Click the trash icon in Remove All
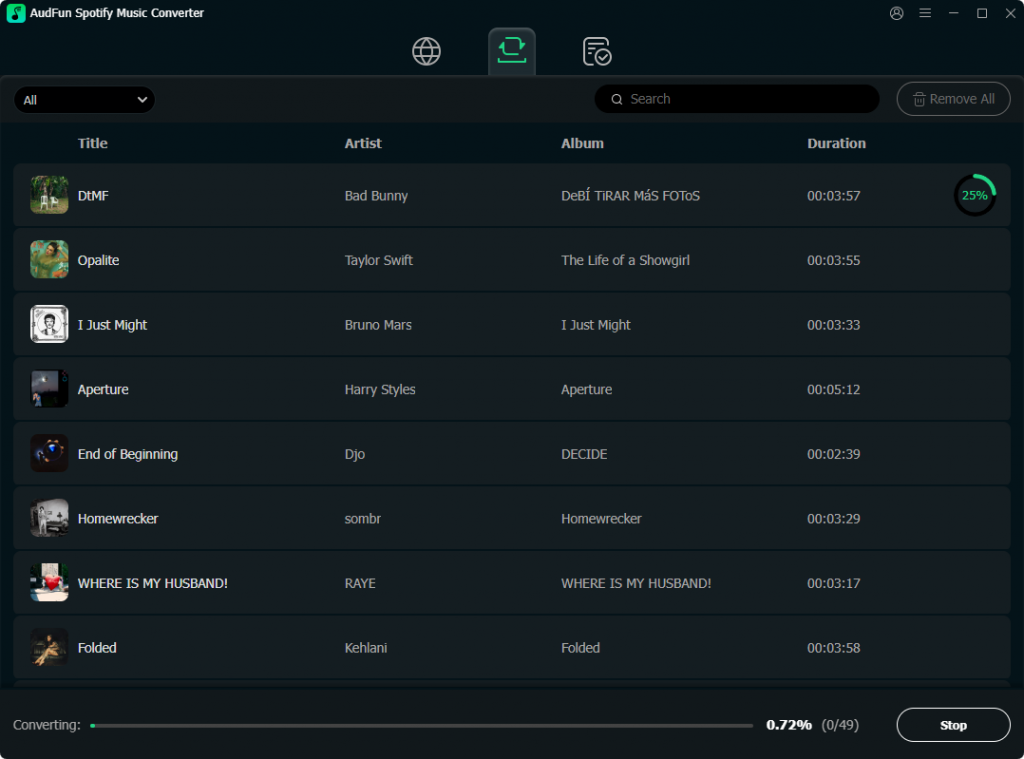Image resolution: width=1024 pixels, height=759 pixels. (x=919, y=99)
